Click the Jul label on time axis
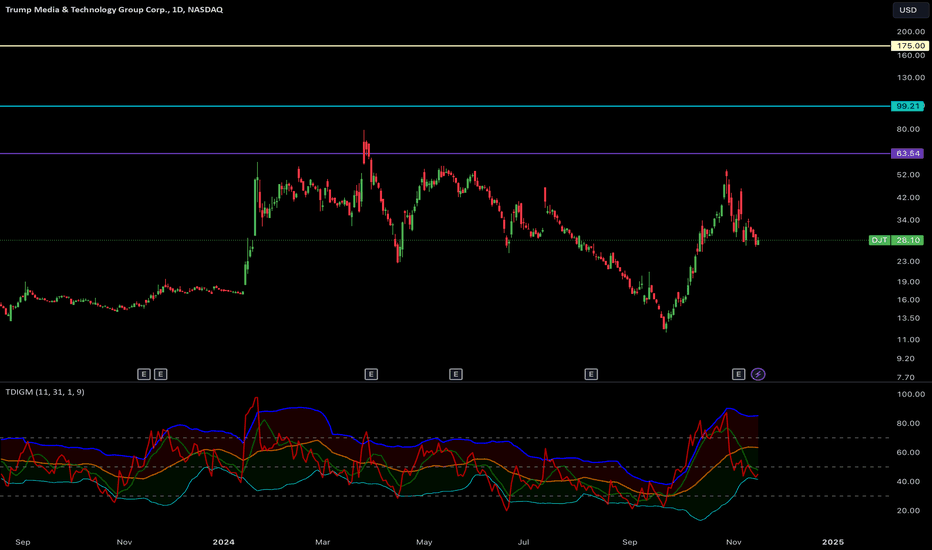Image resolution: width=932 pixels, height=550 pixels. [x=524, y=542]
